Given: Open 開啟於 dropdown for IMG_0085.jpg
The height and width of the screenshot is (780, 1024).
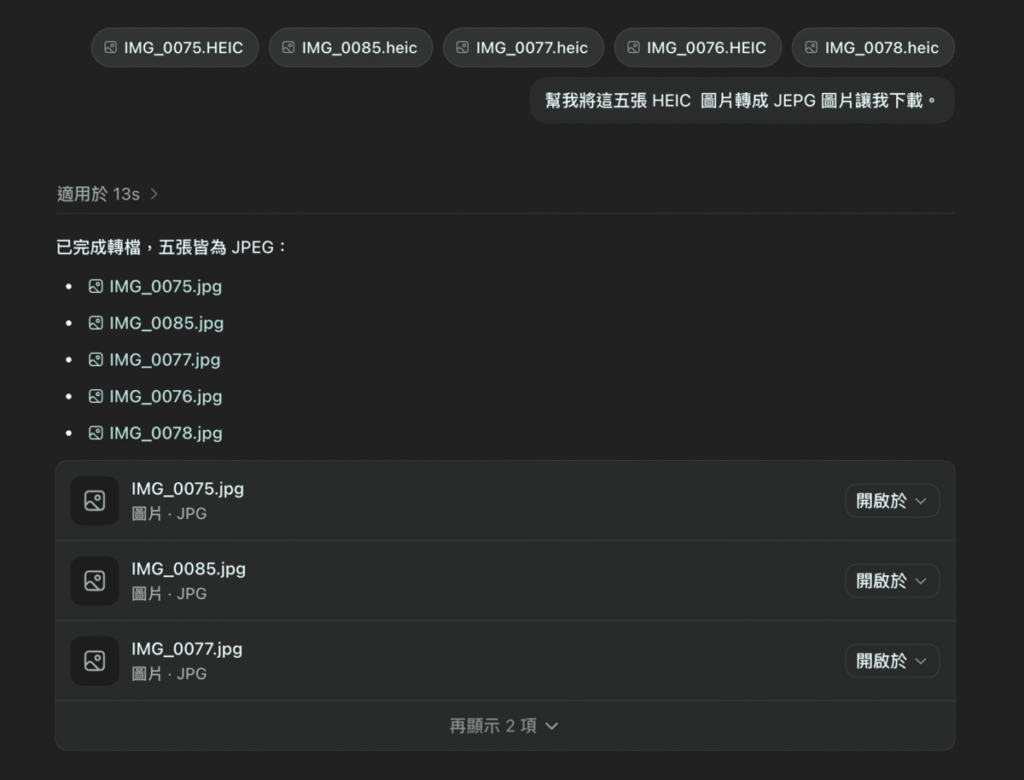Looking at the screenshot, I should tap(892, 581).
